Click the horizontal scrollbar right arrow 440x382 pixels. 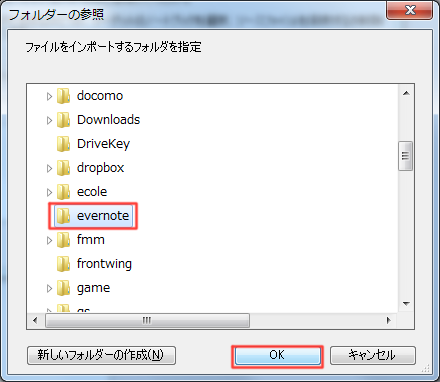point(389,321)
